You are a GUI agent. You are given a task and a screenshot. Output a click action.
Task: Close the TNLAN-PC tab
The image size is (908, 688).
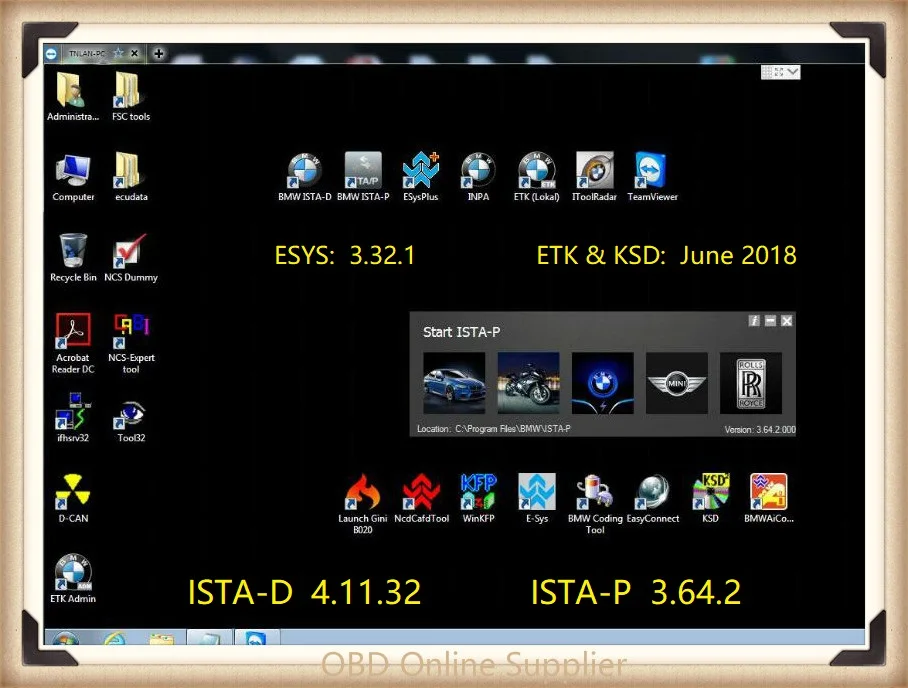[x=134, y=53]
